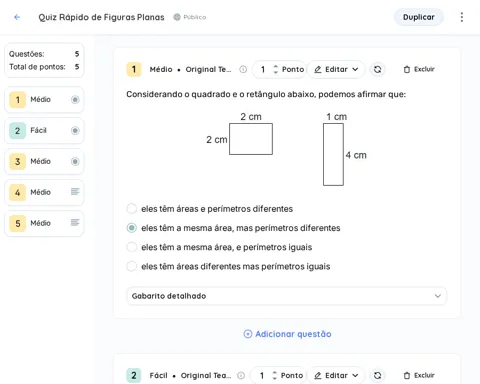Click the info icon beside Original Te... in question 1
The image size is (480, 384).
(x=243, y=69)
